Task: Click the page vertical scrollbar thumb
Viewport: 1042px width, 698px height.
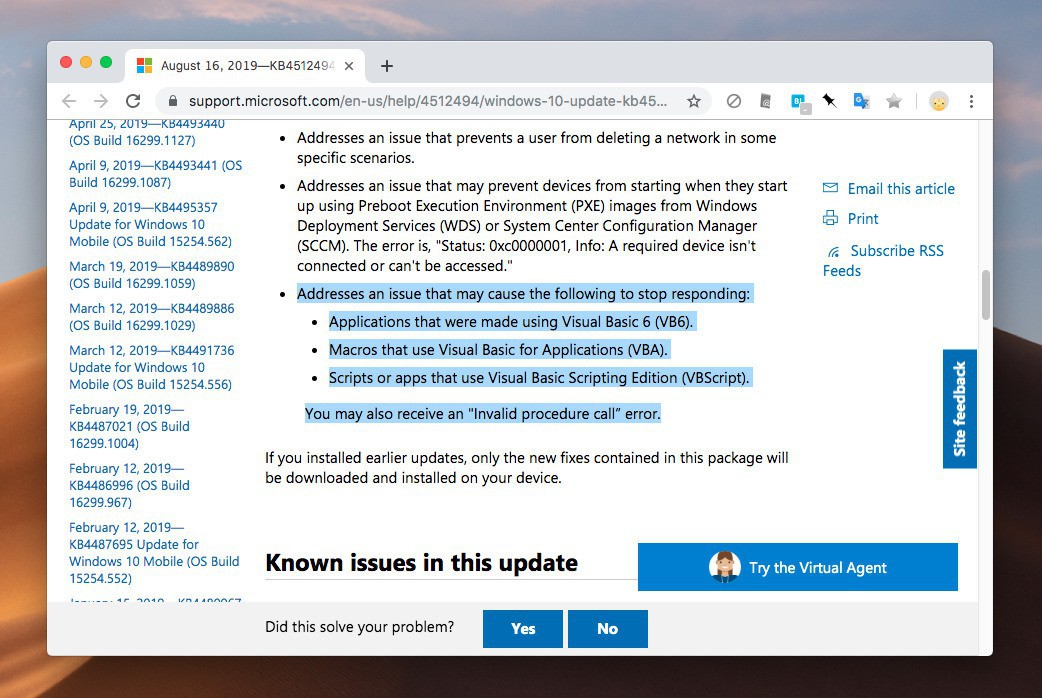Action: 986,294
